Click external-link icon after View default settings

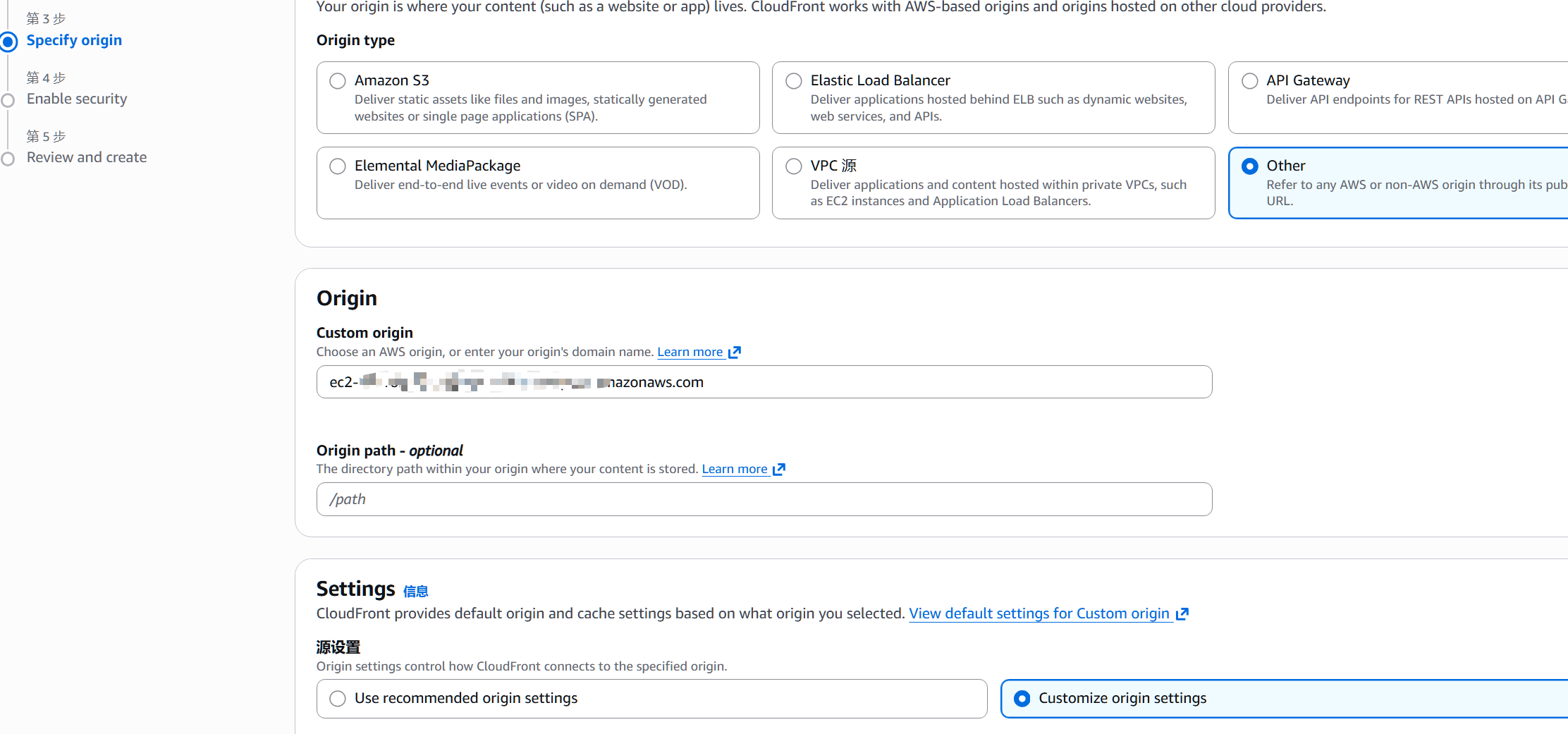(1182, 613)
